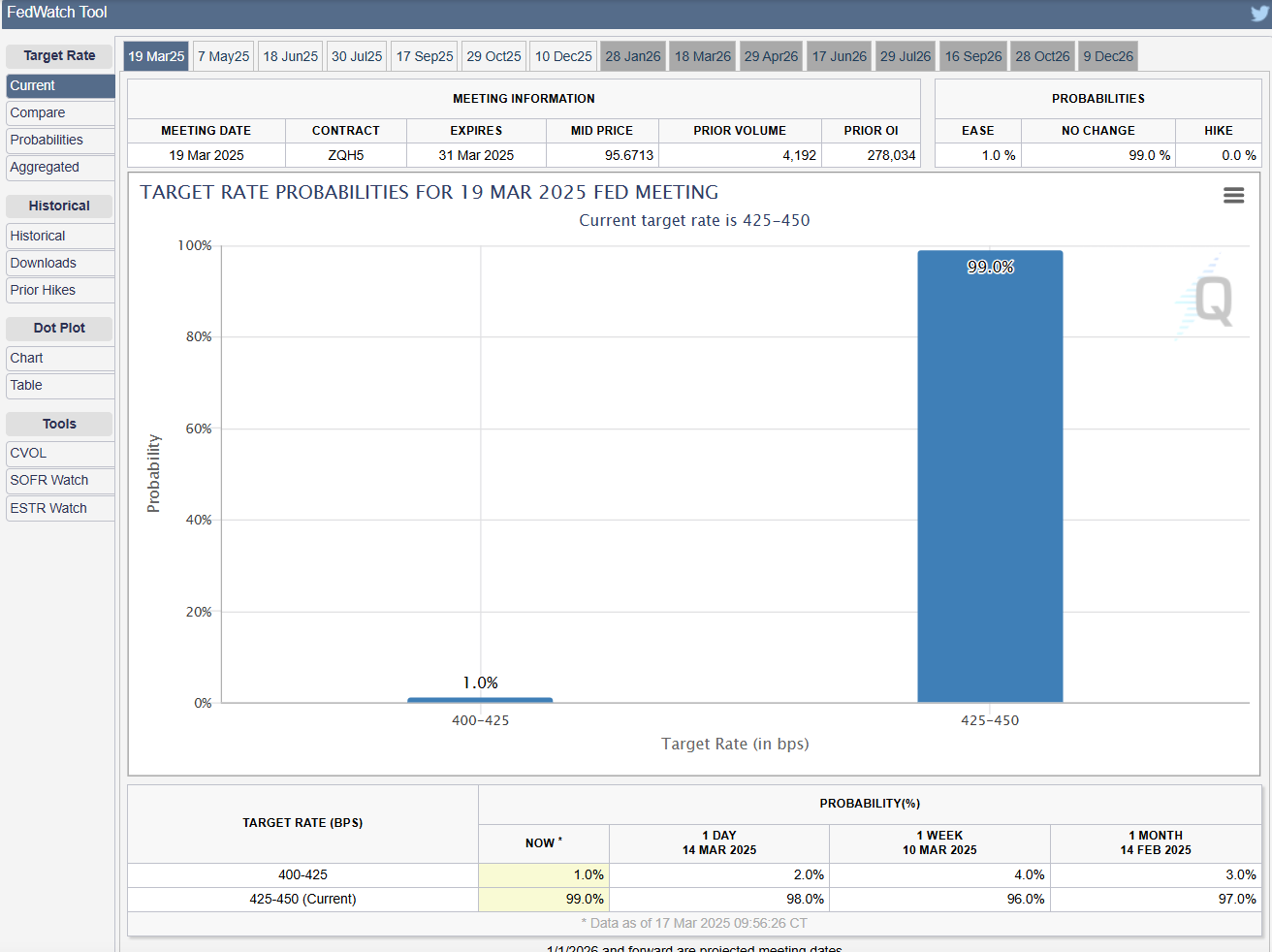Click the 1 MONTH 97.0% table cell
1272x952 pixels.
(x=1156, y=899)
